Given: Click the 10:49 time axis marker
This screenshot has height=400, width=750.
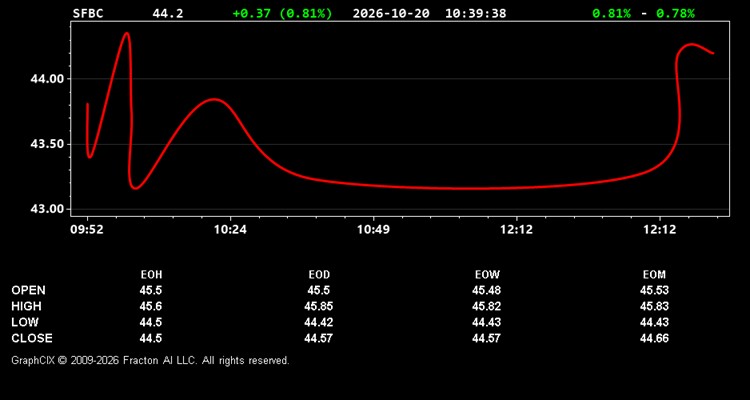Looking at the screenshot, I should [x=373, y=230].
